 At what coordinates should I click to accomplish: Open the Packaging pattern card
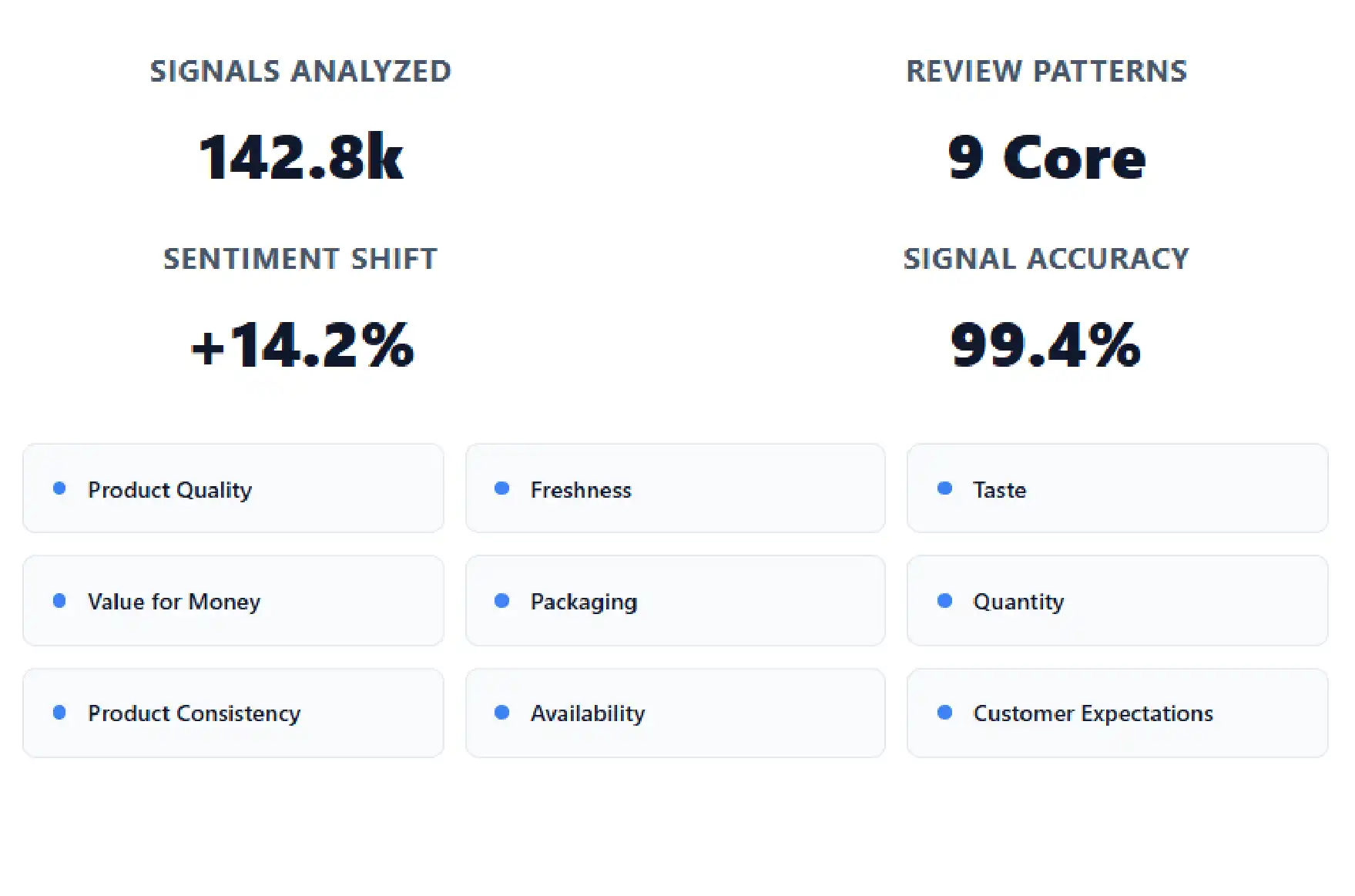(676, 601)
